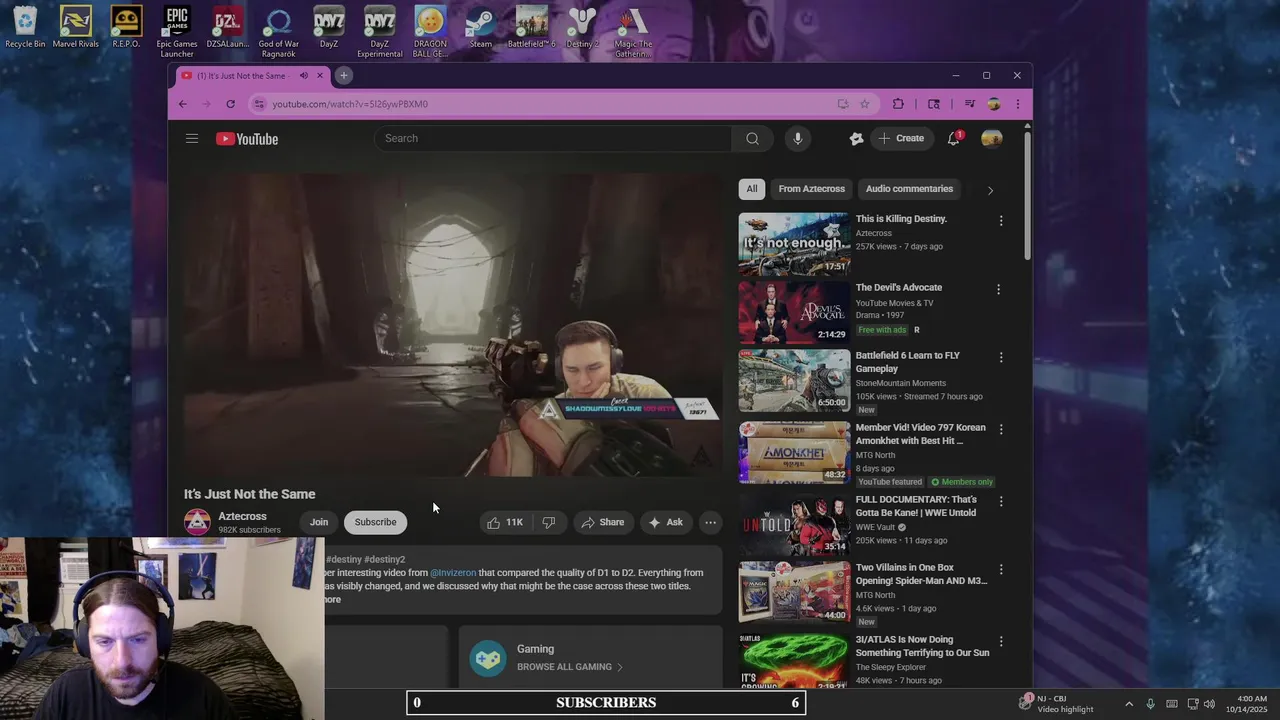Screen dimensions: 1280x720
Task: Expand Browse All Gaming chevron link
Action: click(x=569, y=667)
